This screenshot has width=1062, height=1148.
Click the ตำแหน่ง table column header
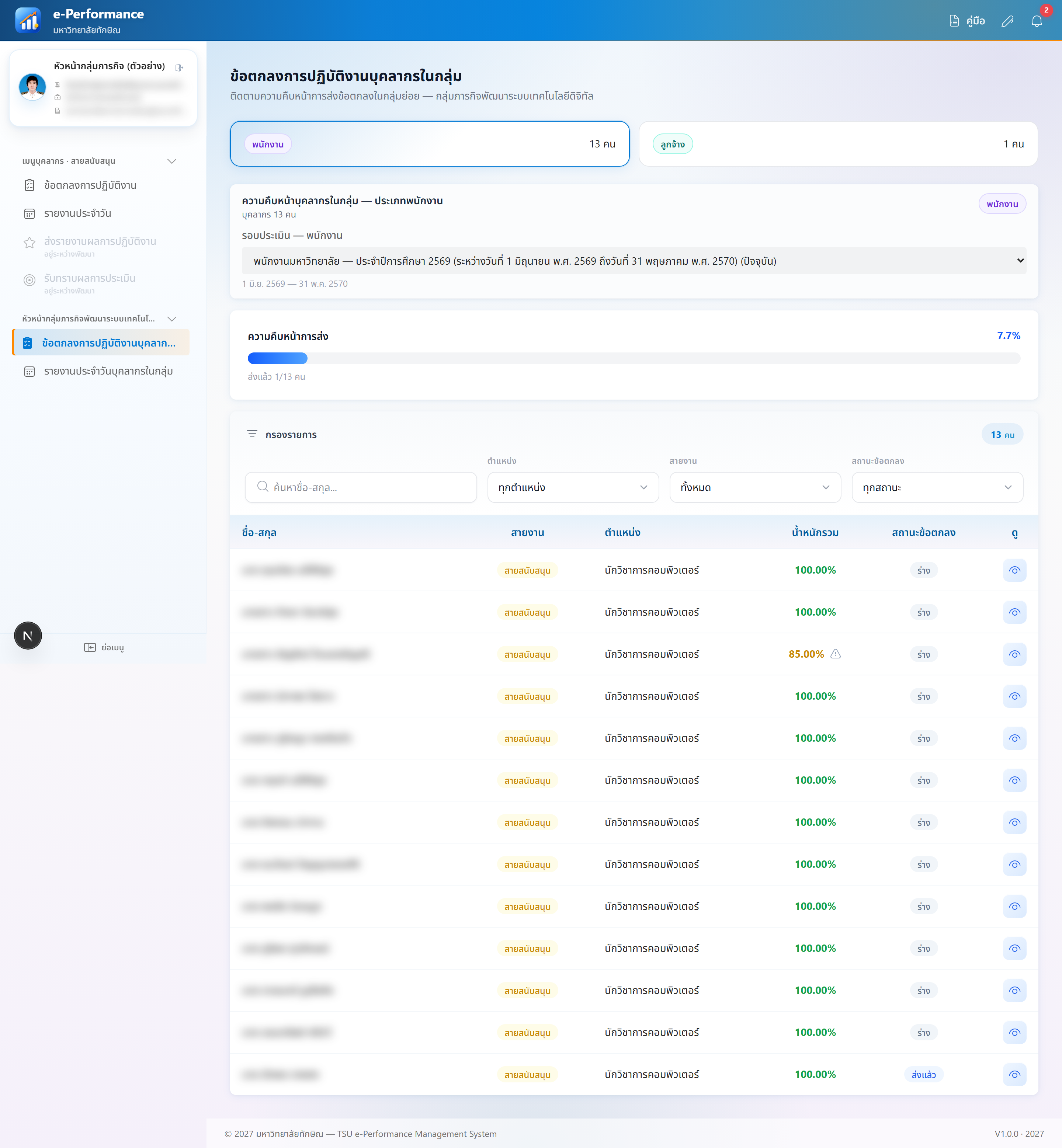[x=622, y=533]
